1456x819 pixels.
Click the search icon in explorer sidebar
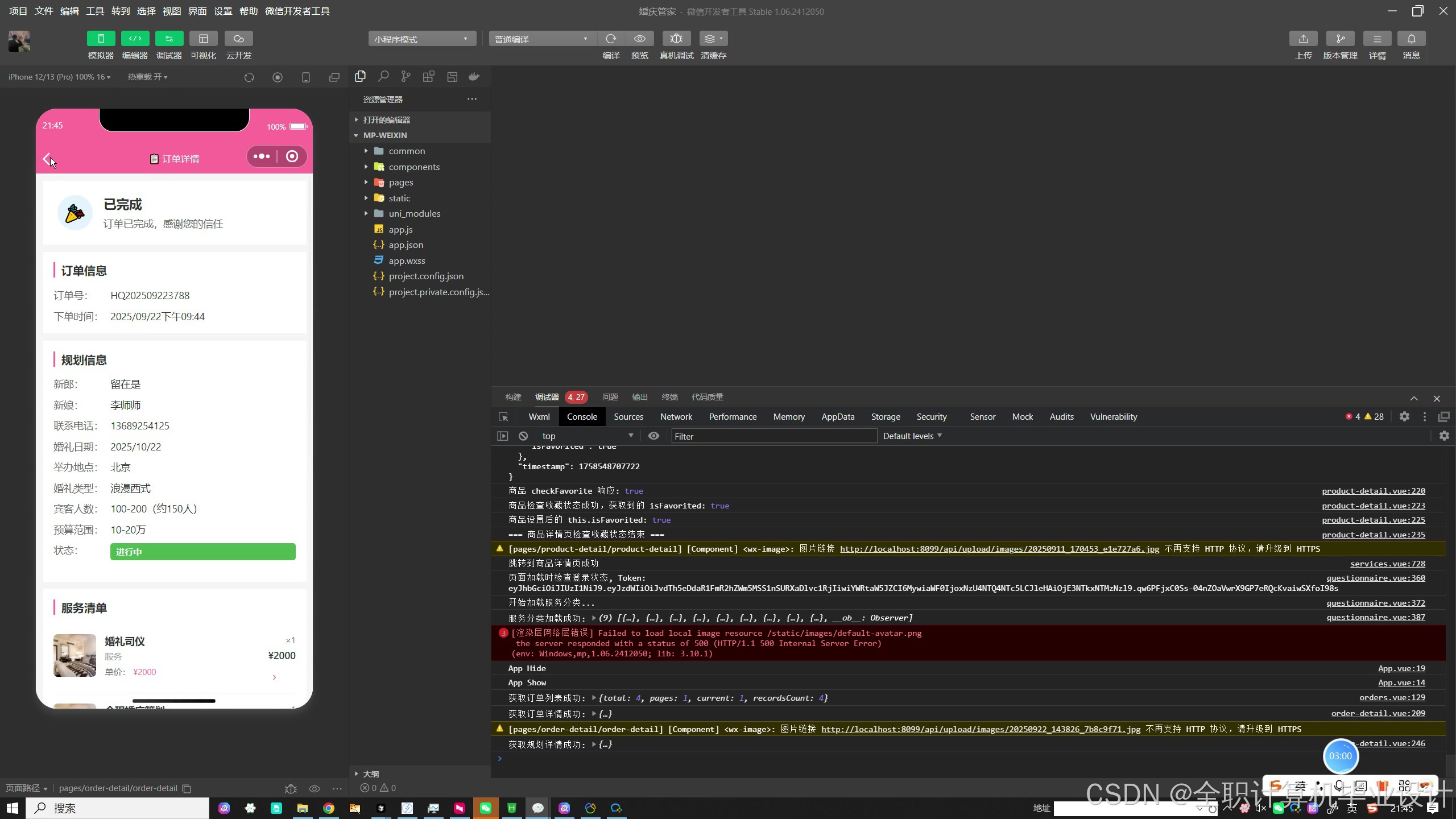pos(383,77)
